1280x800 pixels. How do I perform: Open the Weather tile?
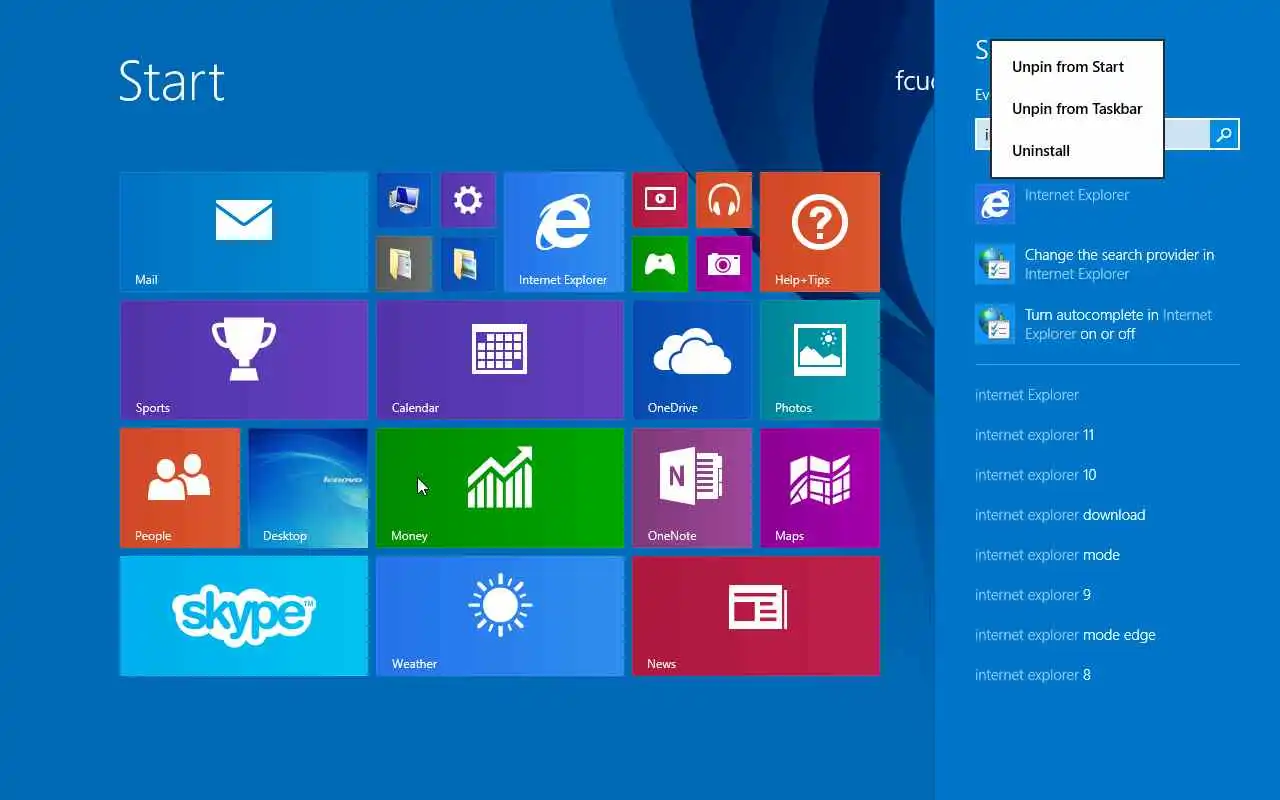tap(500, 616)
